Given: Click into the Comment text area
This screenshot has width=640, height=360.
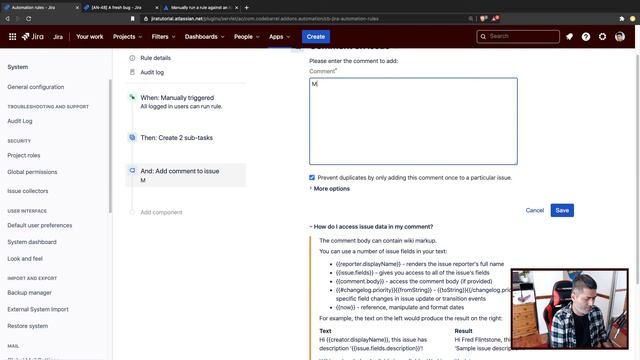Looking at the screenshot, I should (x=413, y=121).
